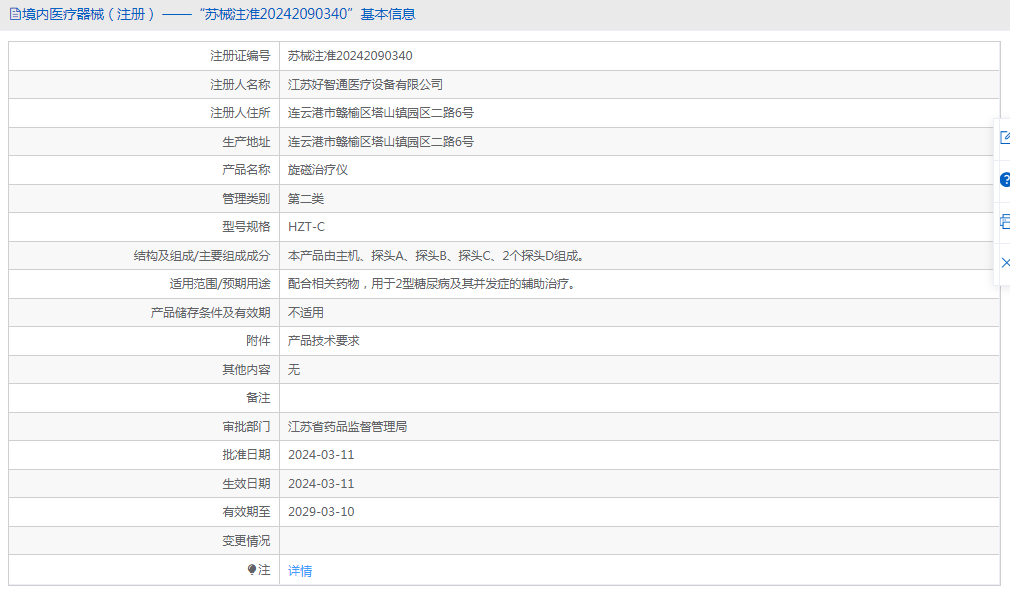Click the 变更情况 label
The width and height of the screenshot is (1010, 595).
pyautogui.click(x=246, y=541)
